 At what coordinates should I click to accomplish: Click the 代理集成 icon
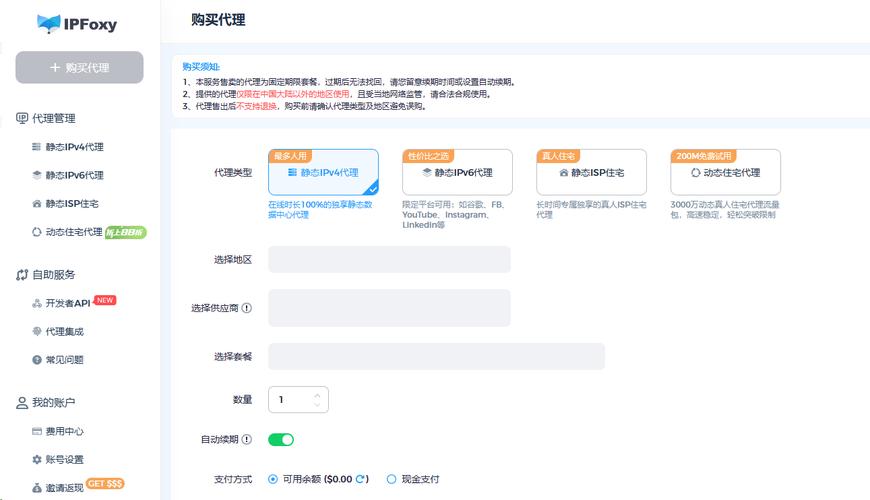[37, 331]
